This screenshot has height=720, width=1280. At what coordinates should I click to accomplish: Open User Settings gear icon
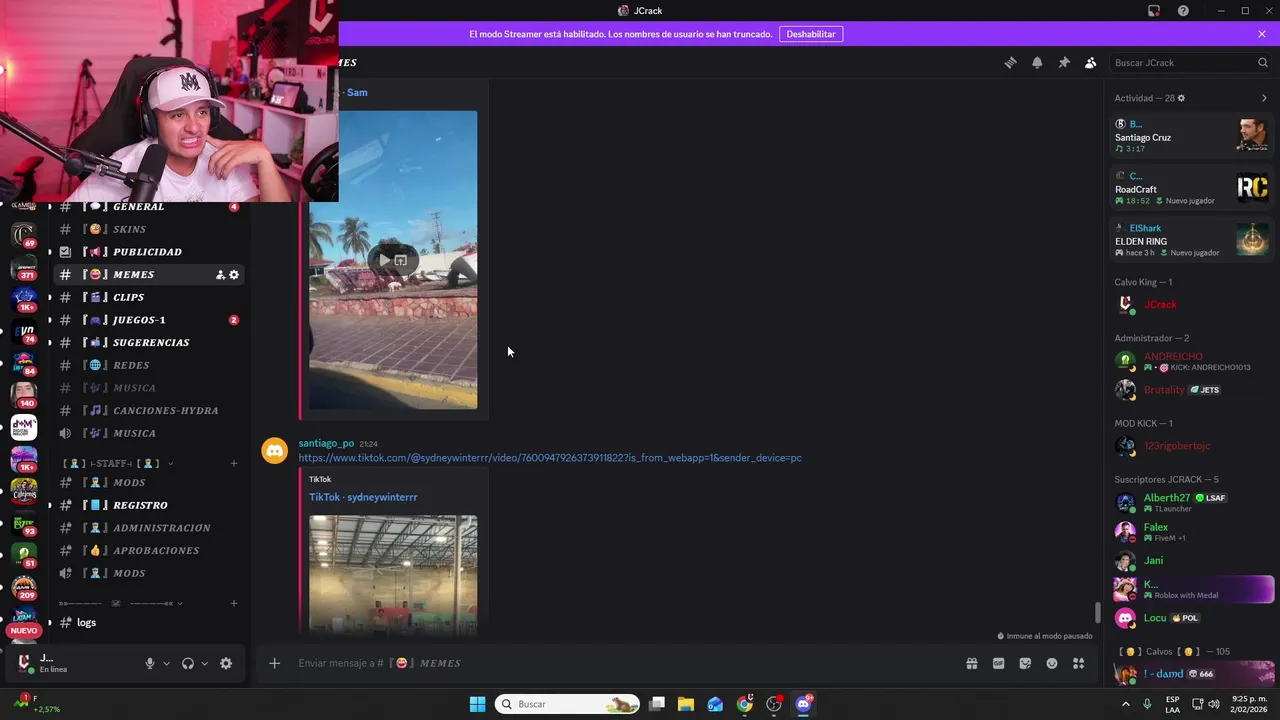click(x=226, y=663)
